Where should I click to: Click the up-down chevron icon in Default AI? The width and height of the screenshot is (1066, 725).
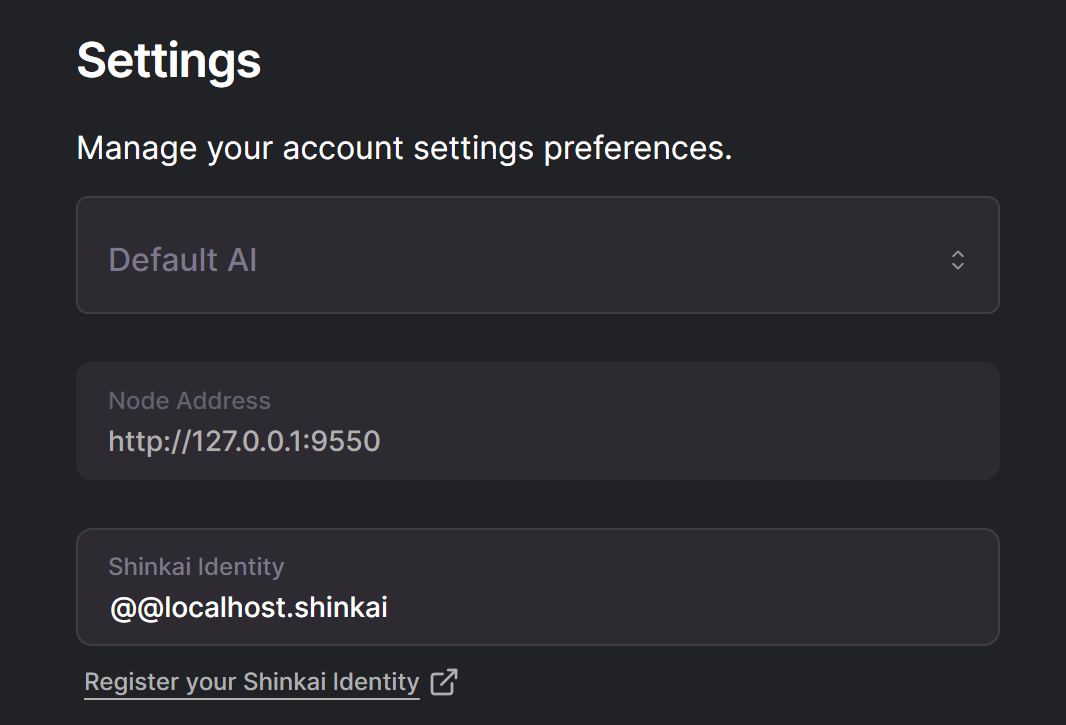point(958,260)
